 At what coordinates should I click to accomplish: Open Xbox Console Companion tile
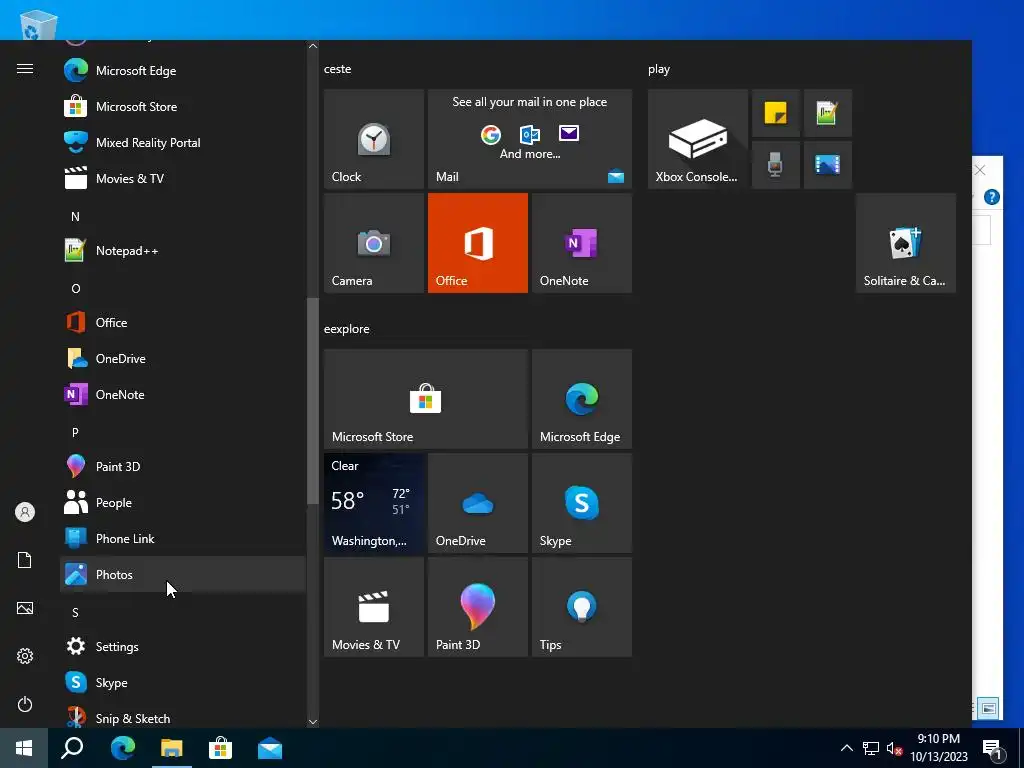coord(697,139)
